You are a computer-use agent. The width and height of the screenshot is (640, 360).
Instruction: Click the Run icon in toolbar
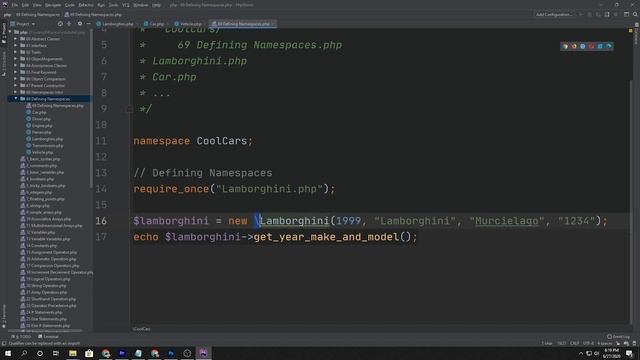click(x=581, y=14)
